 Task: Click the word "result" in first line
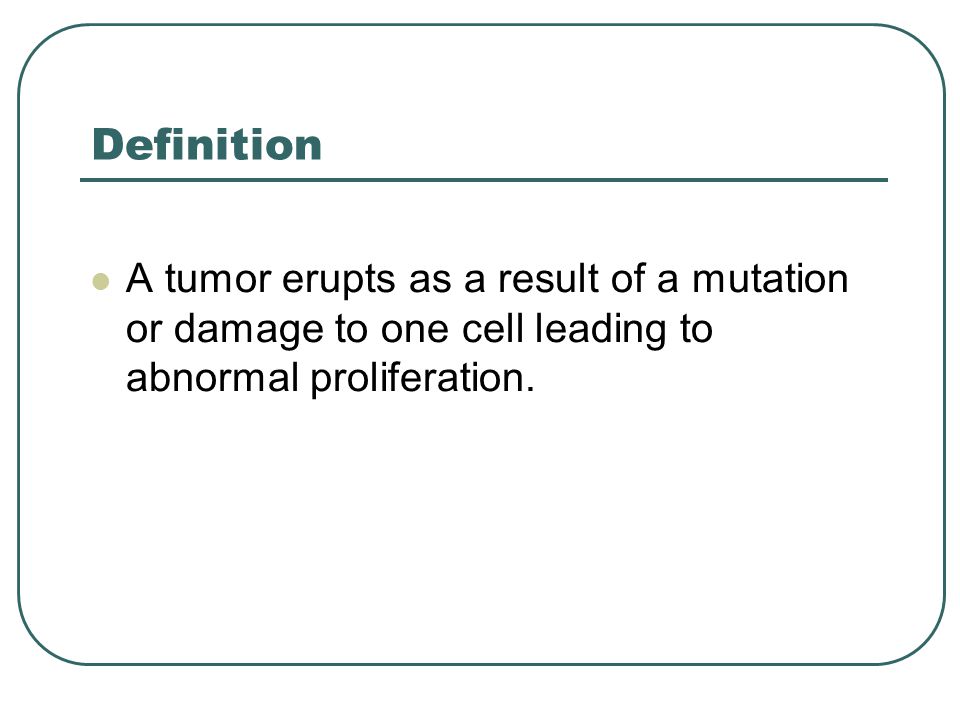coord(548,279)
